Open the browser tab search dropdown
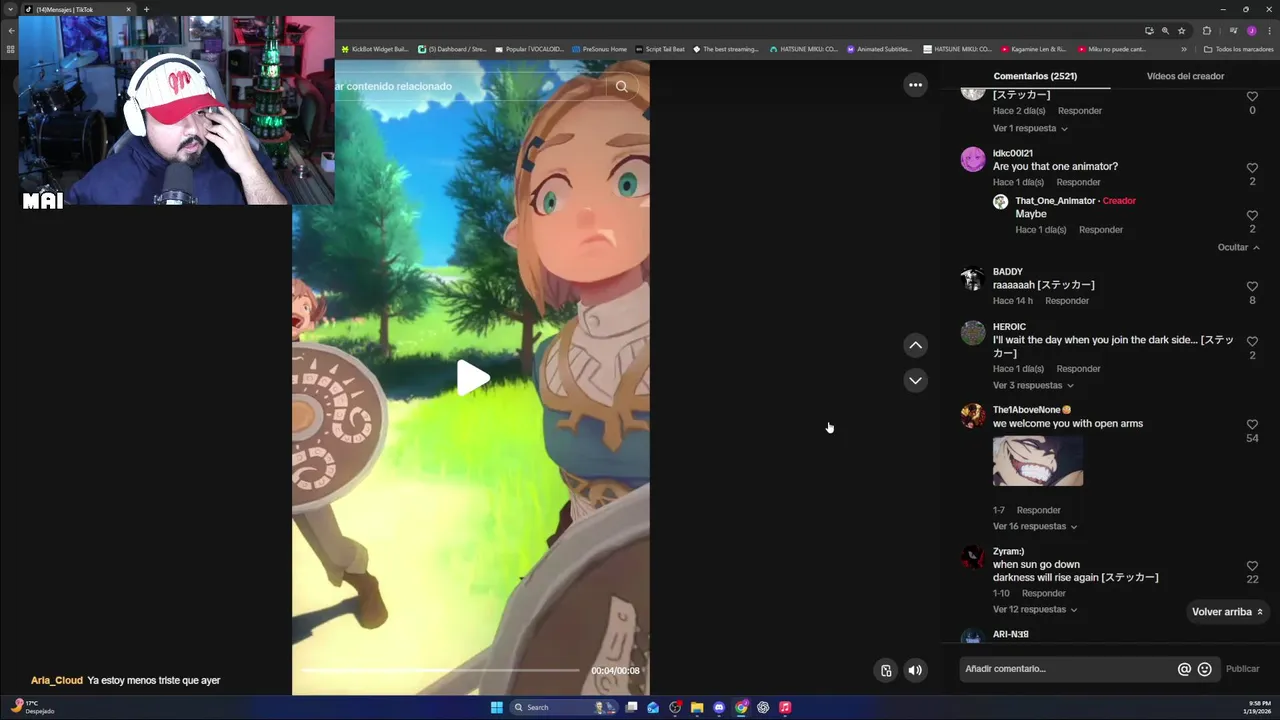Screen dimensions: 1280x720 (x=11, y=9)
